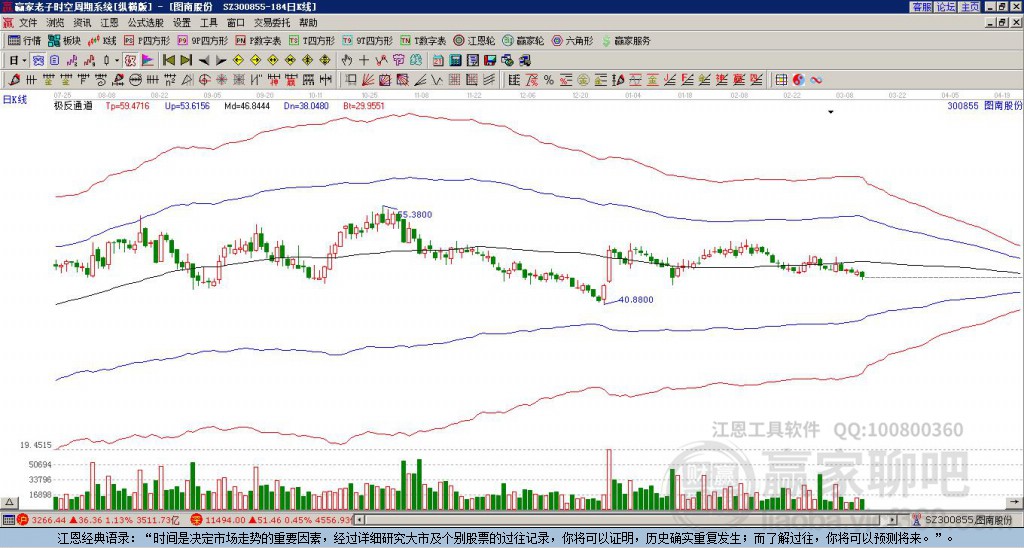Open the 交易委托 menu
The width and height of the screenshot is (1024, 548).
click(272, 23)
